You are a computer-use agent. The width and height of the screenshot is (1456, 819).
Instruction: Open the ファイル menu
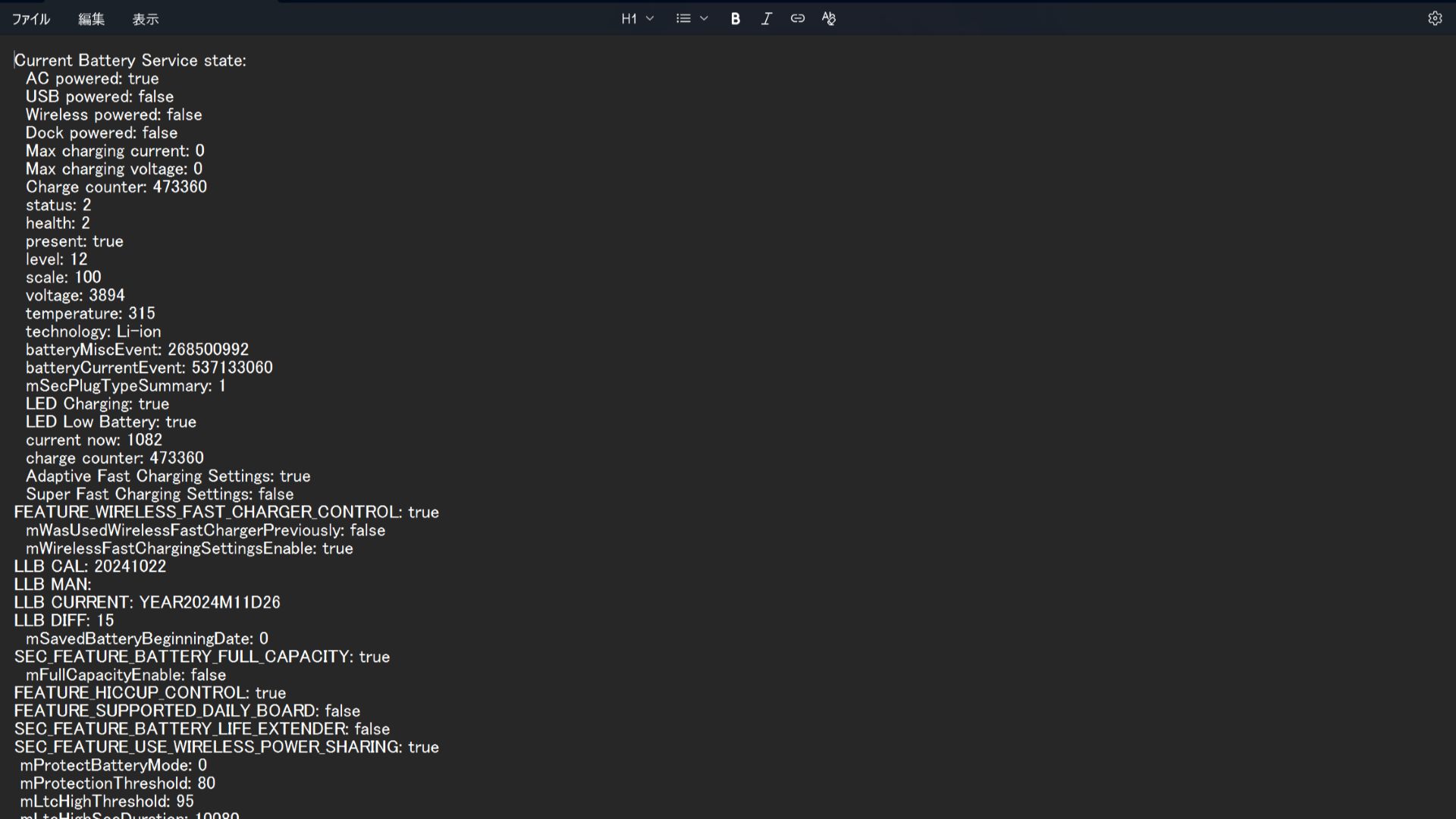pyautogui.click(x=30, y=18)
